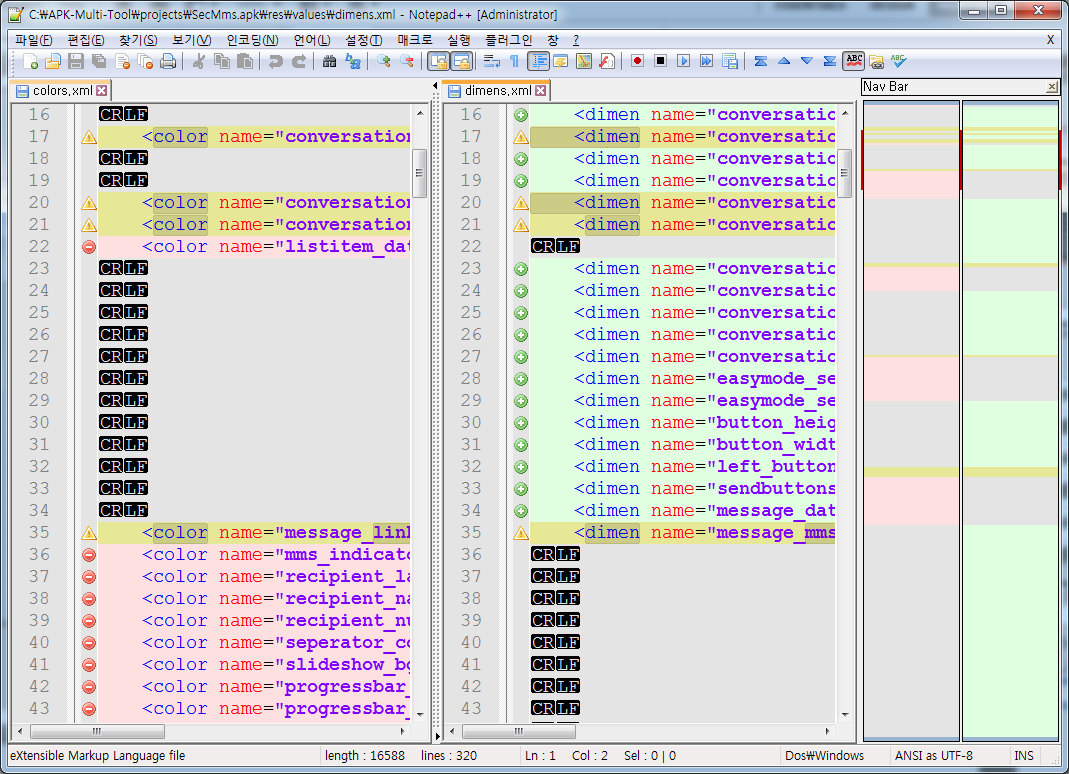1069x774 pixels.
Task: Click the Zoom In magnifier icon
Action: click(384, 62)
